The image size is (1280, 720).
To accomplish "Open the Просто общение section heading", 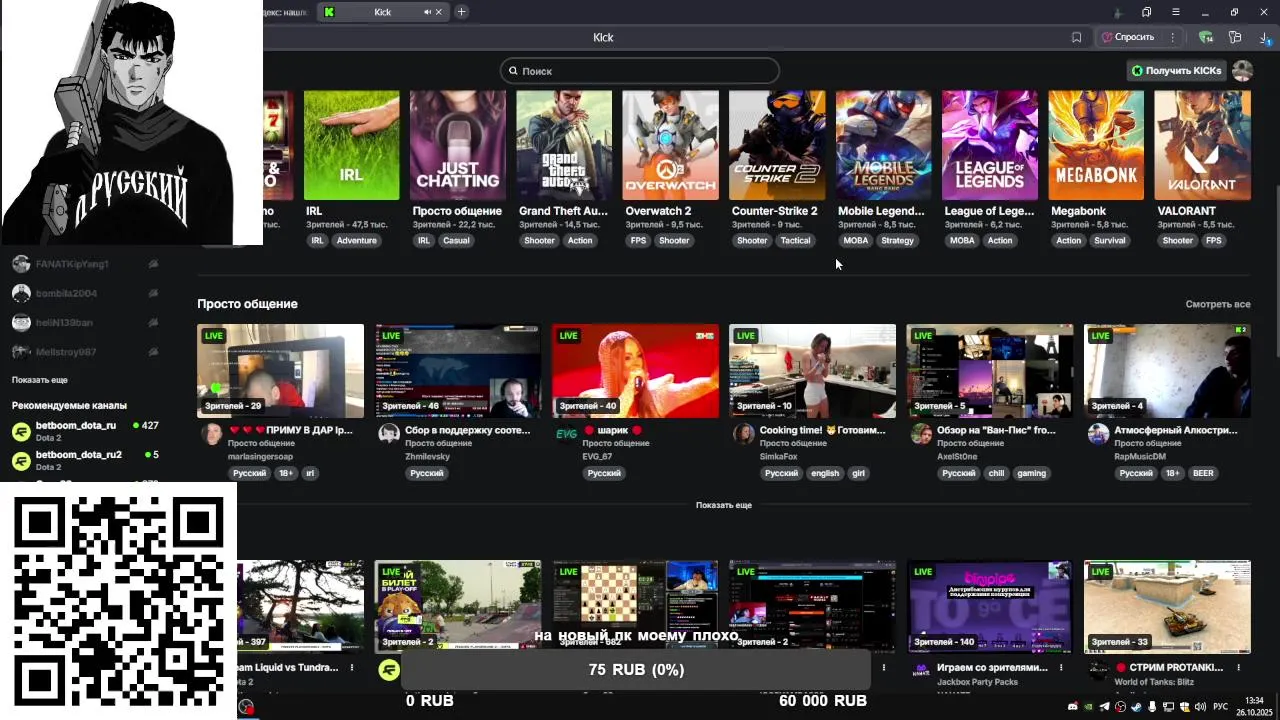I will click(x=247, y=304).
